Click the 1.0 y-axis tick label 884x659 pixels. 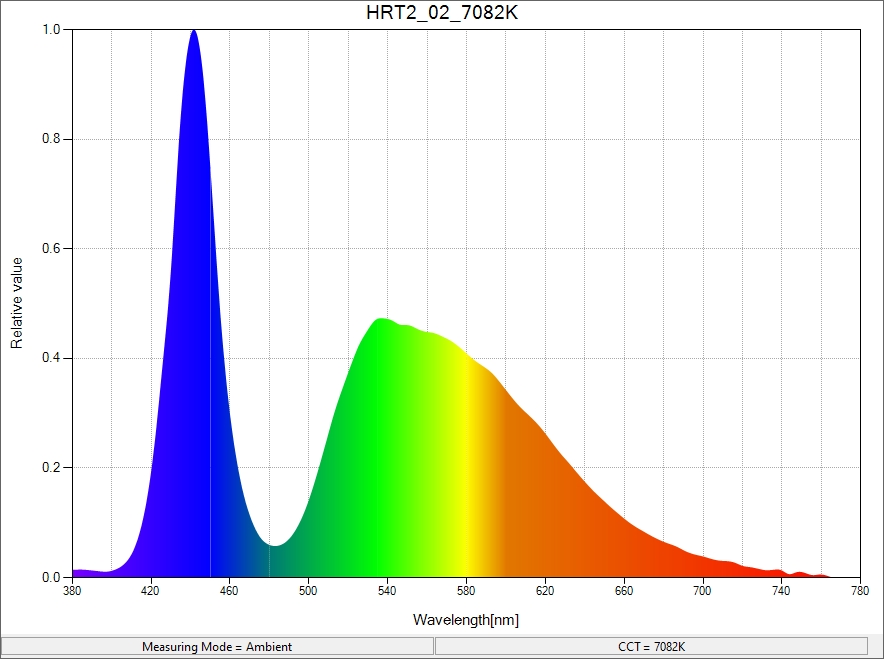(52, 30)
